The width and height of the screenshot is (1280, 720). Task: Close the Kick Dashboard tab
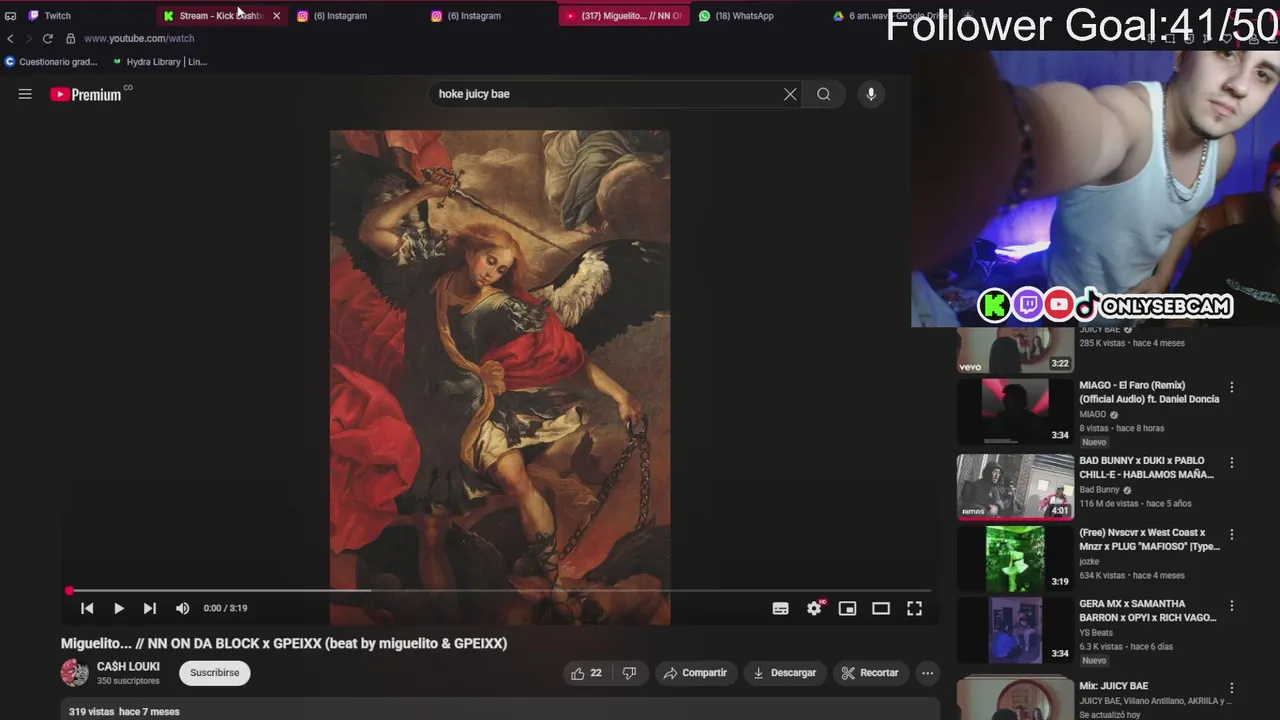click(x=277, y=16)
